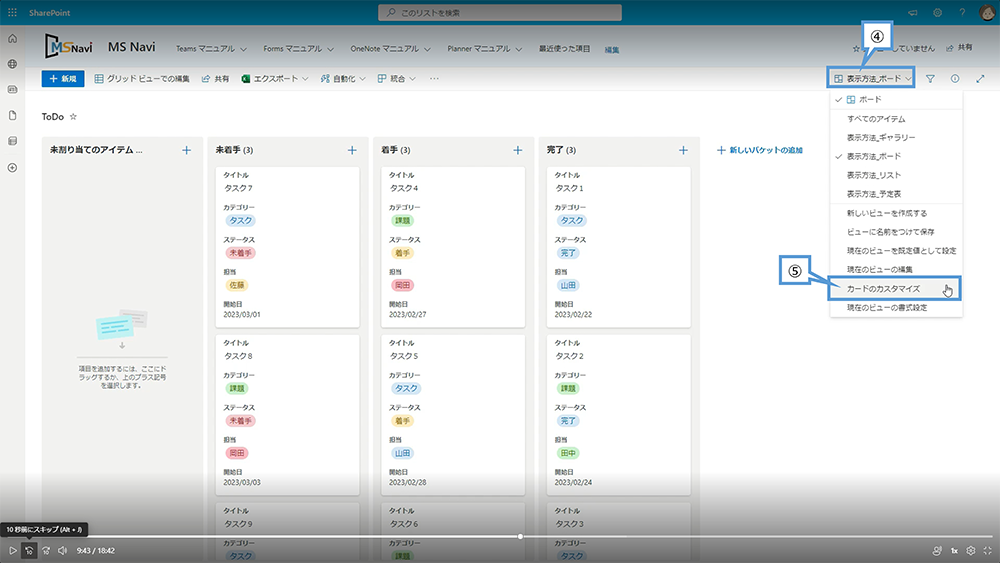Open the 表示方法_ボード view switcher dropdown
Image resolution: width=1000 pixels, height=563 pixels.
pos(871,78)
